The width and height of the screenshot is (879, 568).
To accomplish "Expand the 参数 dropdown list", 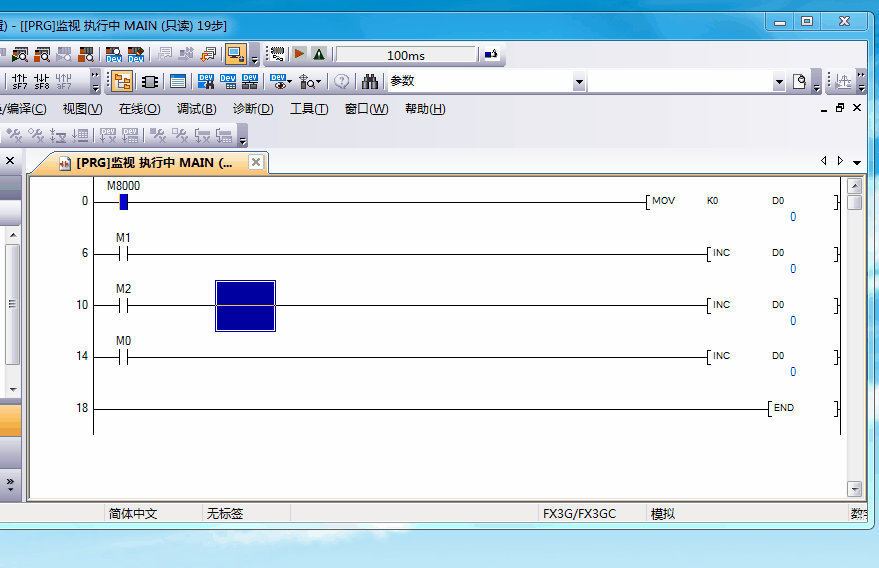I will [579, 82].
